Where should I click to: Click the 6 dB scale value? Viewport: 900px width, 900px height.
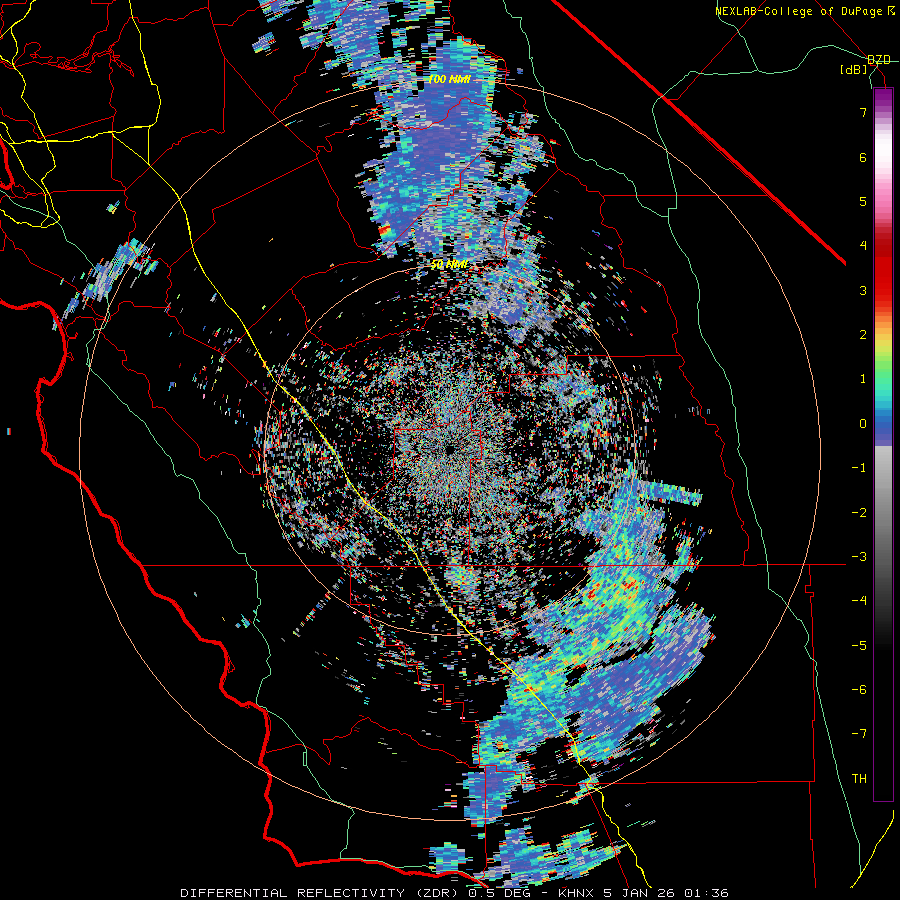point(863,157)
